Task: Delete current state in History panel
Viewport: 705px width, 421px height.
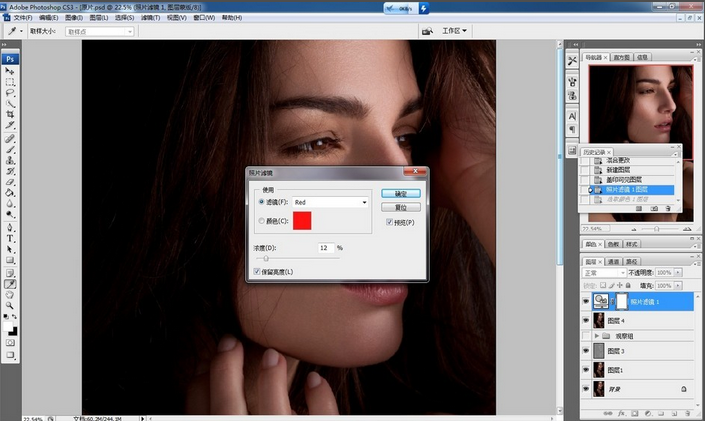Action: click(x=668, y=209)
